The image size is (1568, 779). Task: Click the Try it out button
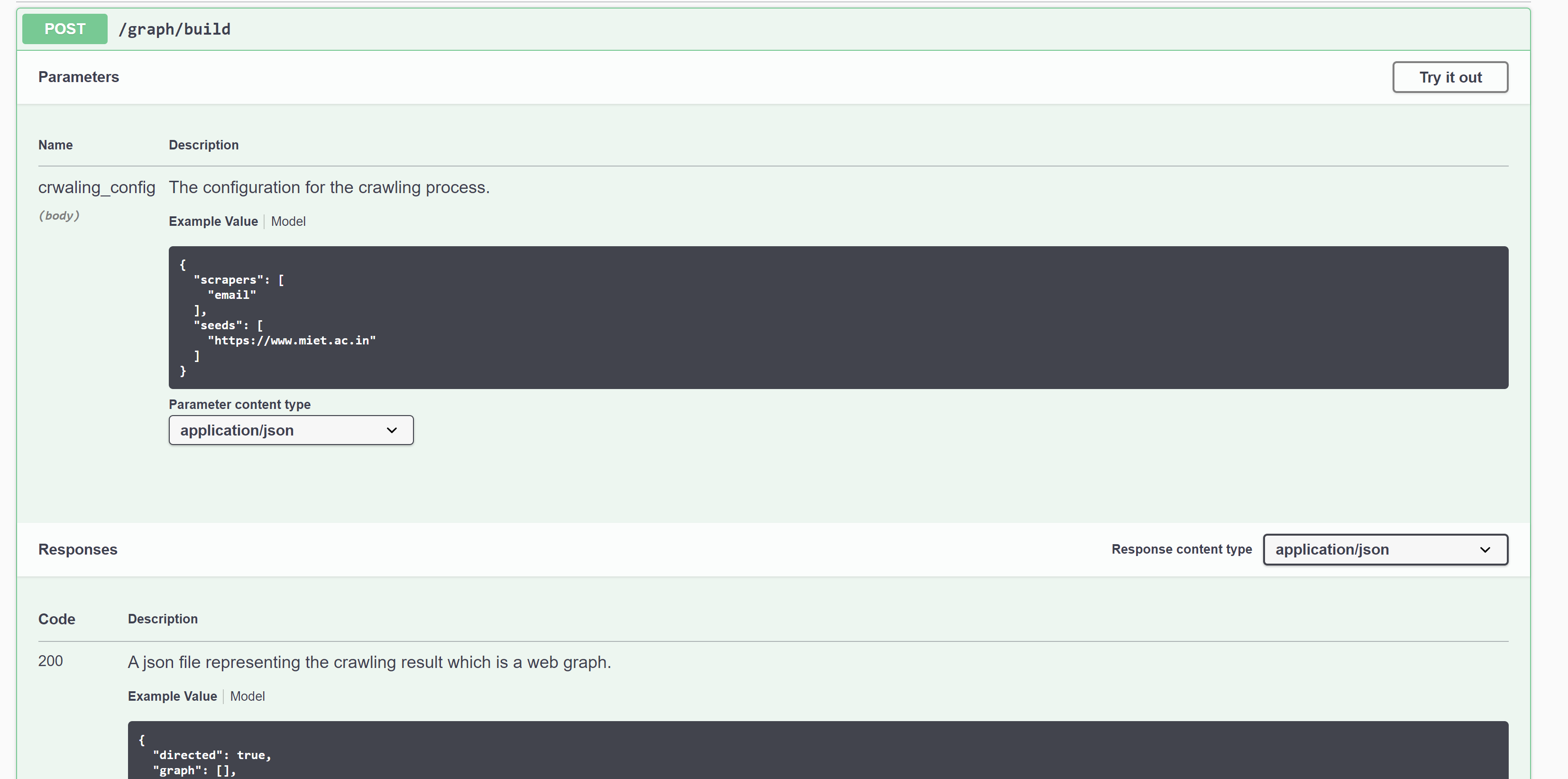1450,77
